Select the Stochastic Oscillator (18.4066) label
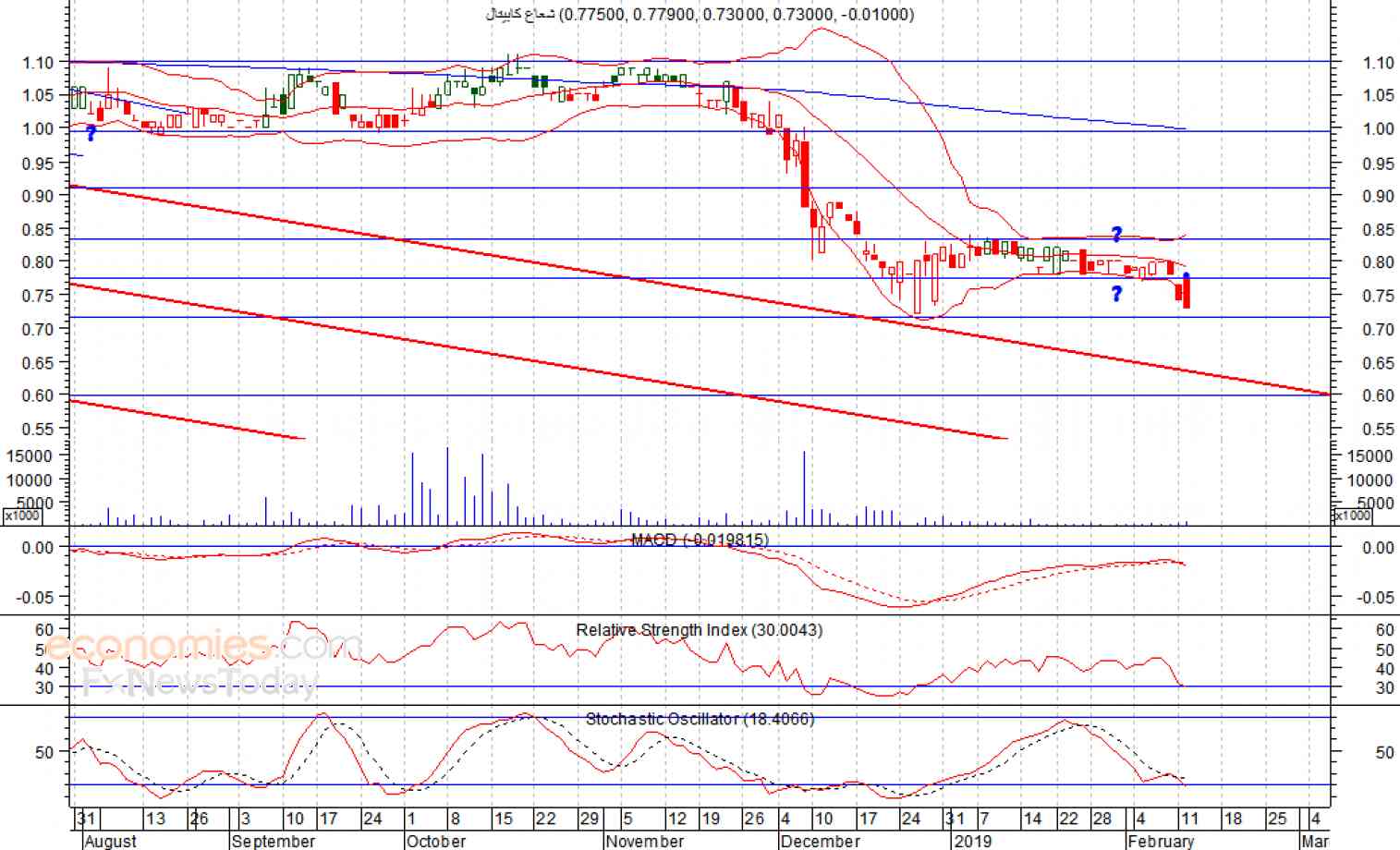The width and height of the screenshot is (1400, 850). (x=700, y=719)
